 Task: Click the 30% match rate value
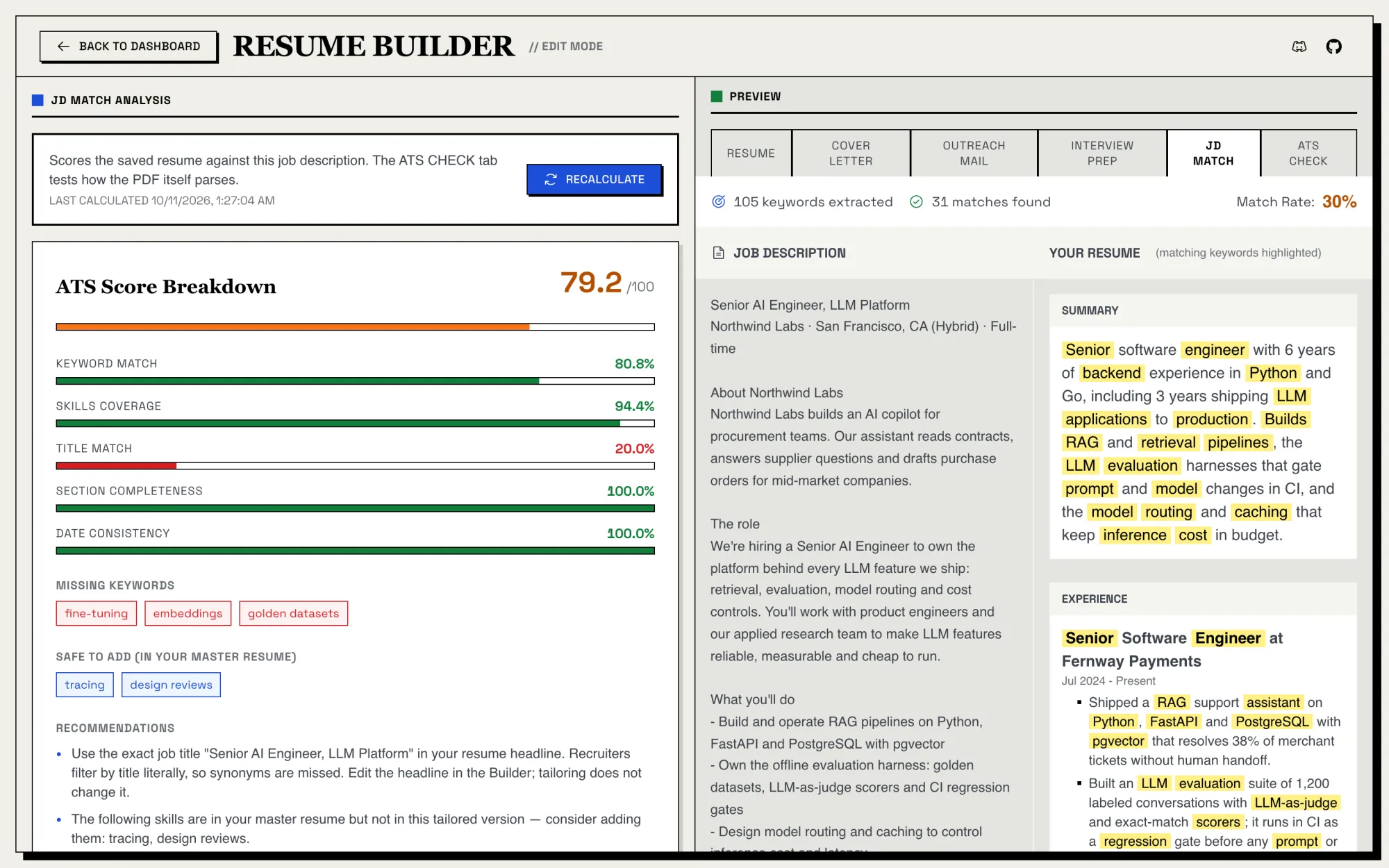point(1339,201)
